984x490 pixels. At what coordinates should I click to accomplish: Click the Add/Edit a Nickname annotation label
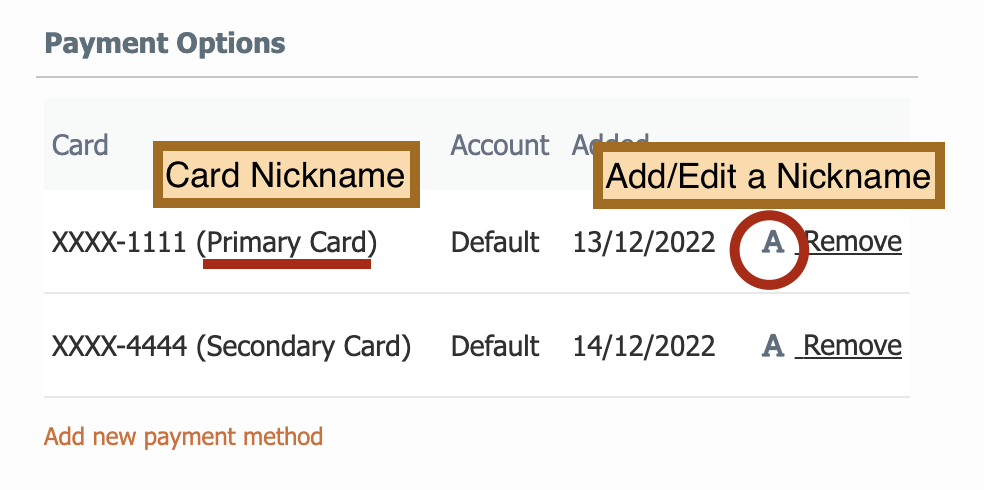[768, 176]
